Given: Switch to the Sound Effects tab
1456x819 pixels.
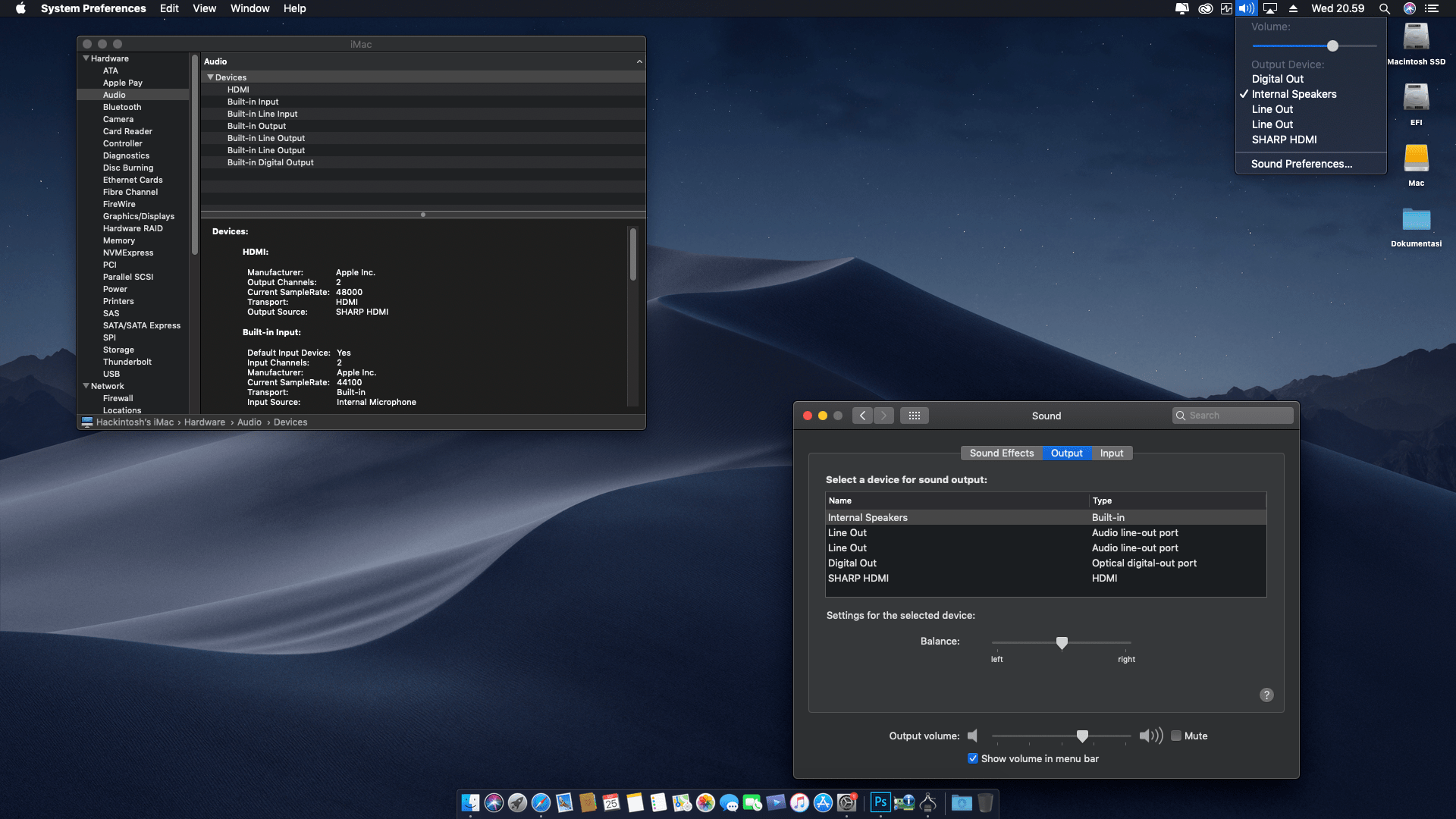Looking at the screenshot, I should point(1001,453).
